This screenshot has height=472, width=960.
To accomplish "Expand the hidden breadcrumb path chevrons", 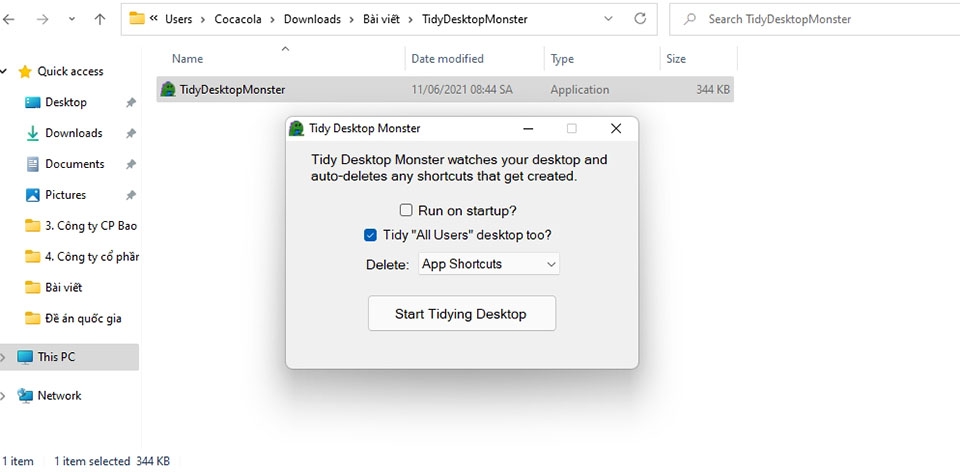I will (154, 19).
